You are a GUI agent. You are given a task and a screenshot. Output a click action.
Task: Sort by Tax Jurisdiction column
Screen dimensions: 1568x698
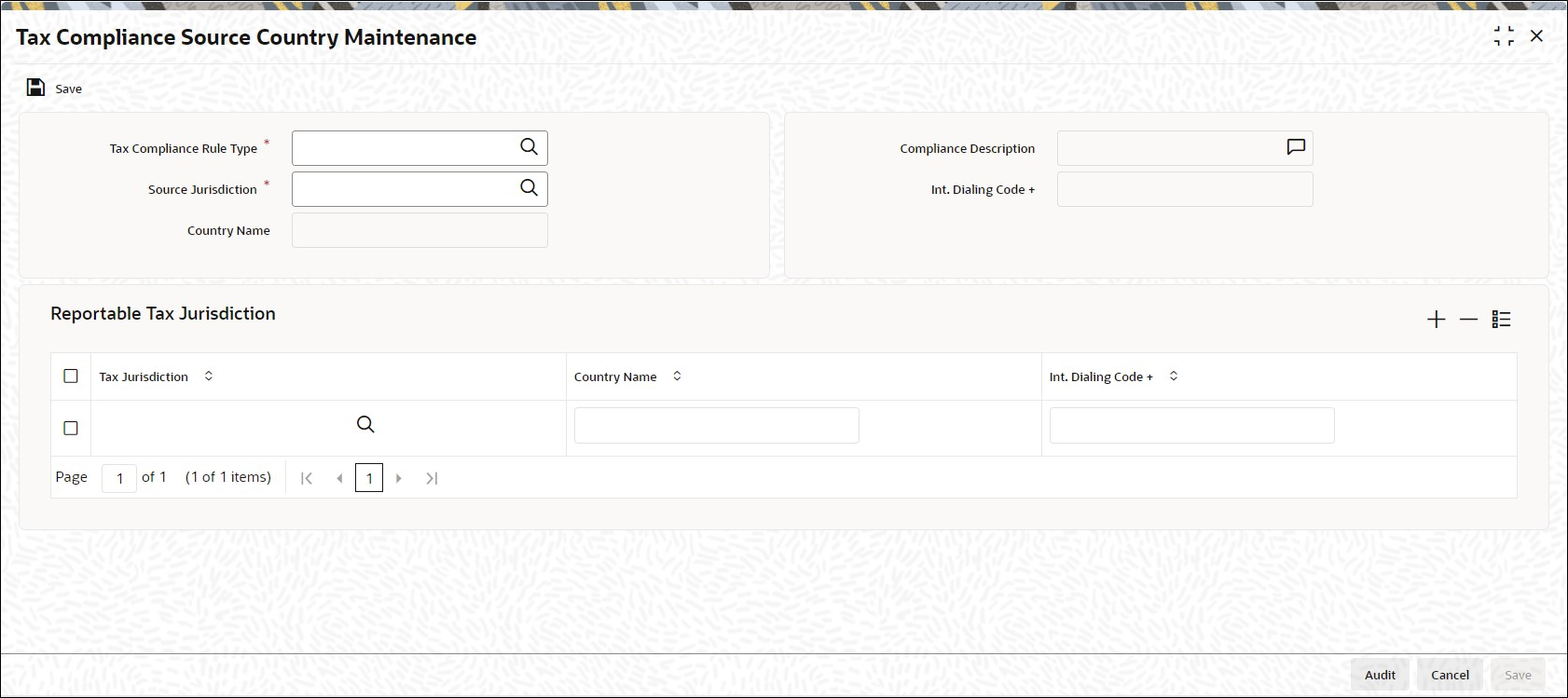click(x=209, y=376)
